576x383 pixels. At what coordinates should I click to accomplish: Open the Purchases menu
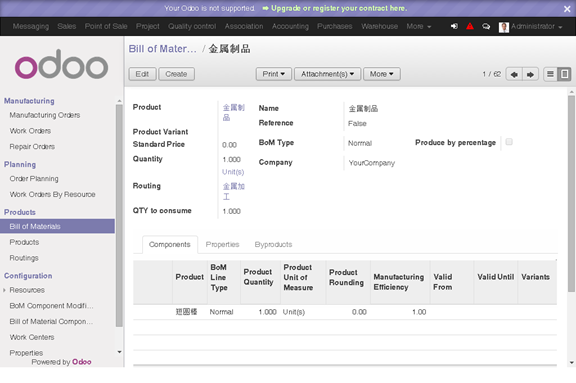pyautogui.click(x=335, y=26)
